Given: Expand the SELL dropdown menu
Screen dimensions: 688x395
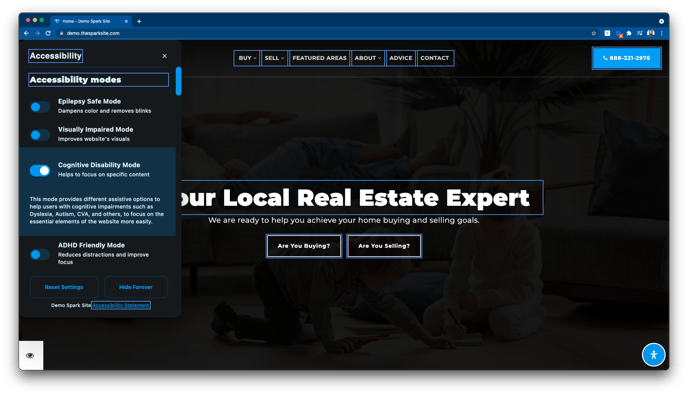Looking at the screenshot, I should [274, 58].
